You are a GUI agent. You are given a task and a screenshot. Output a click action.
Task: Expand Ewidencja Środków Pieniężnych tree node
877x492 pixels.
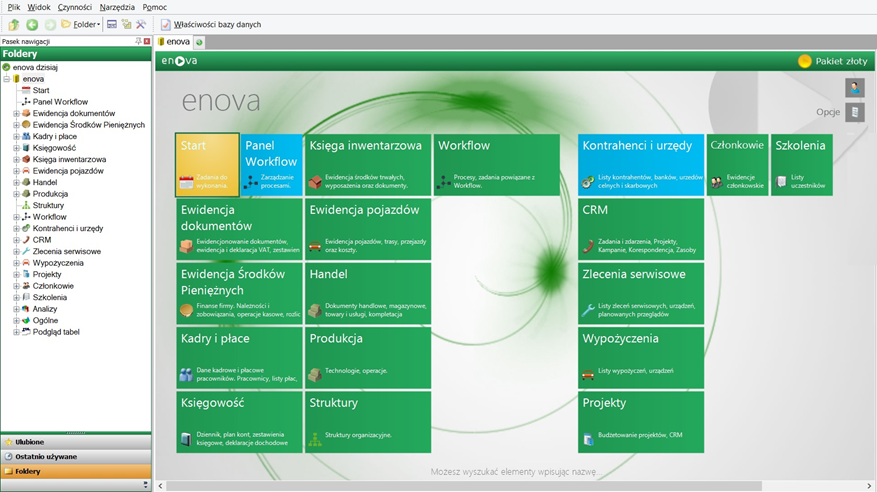coord(17,125)
